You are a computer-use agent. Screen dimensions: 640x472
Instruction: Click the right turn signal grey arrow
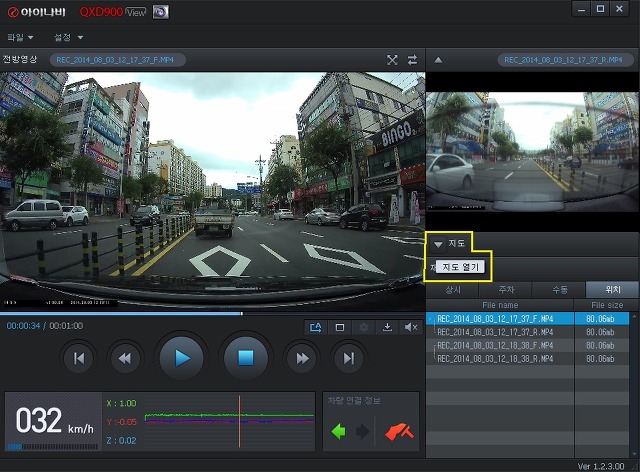pos(362,432)
